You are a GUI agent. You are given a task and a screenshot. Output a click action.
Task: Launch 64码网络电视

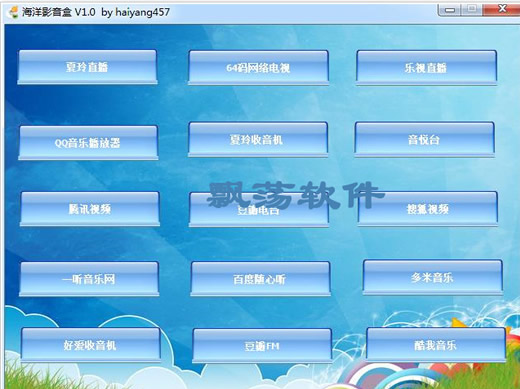pyautogui.click(x=258, y=67)
